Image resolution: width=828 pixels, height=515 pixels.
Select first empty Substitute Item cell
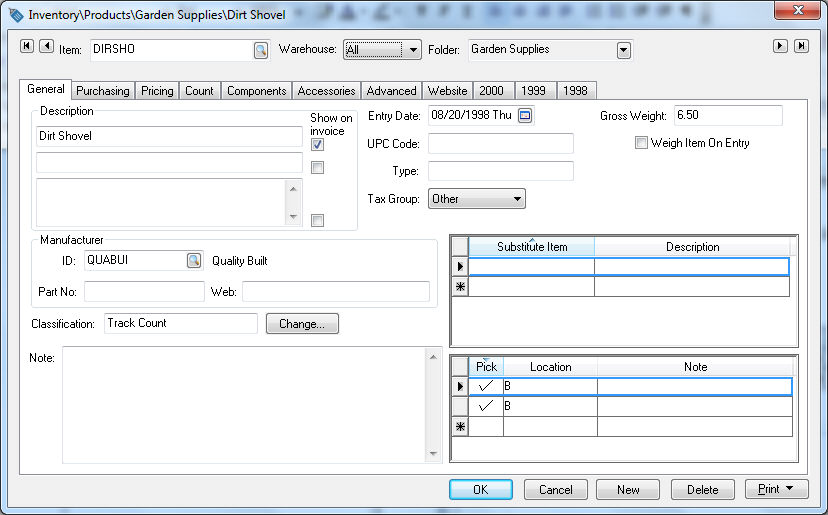coord(532,267)
